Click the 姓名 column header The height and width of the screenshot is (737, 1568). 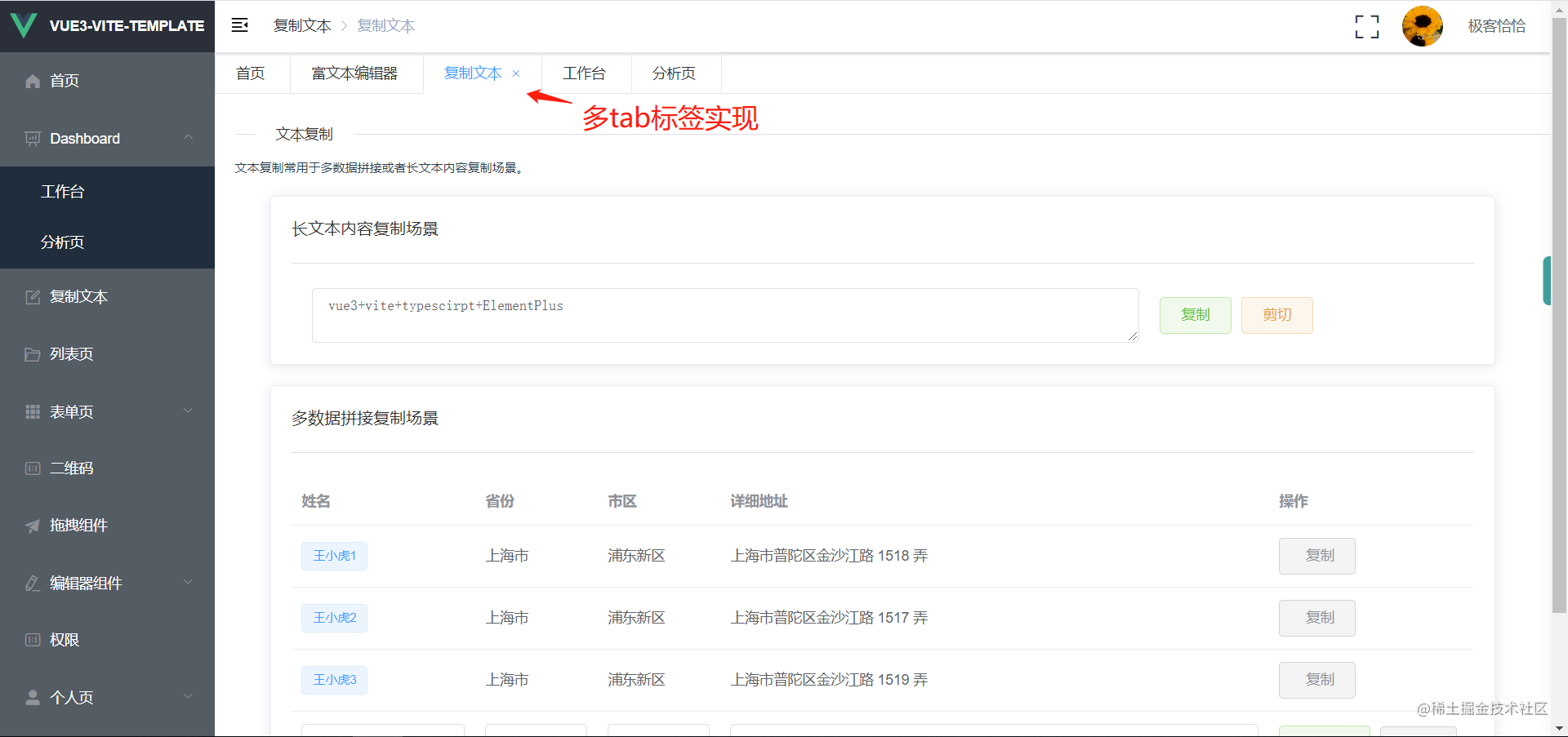coord(316,501)
